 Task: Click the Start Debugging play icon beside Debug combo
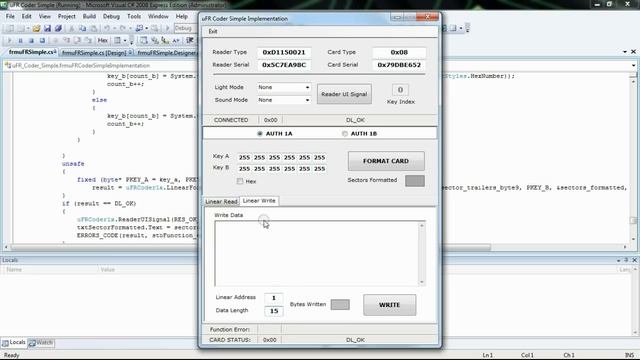(x=167, y=28)
